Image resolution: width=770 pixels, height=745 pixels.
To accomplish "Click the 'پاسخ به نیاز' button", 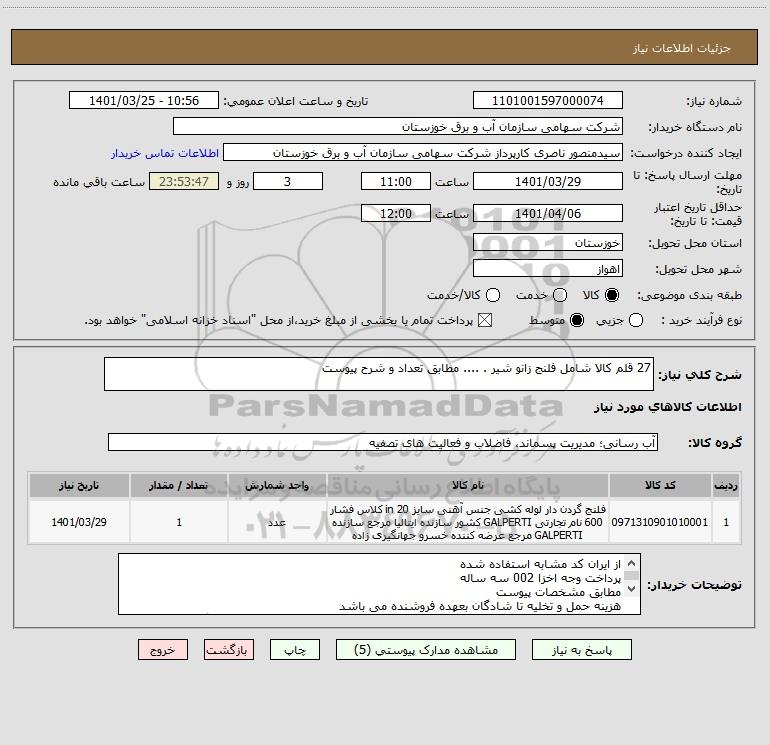I will tap(581, 650).
